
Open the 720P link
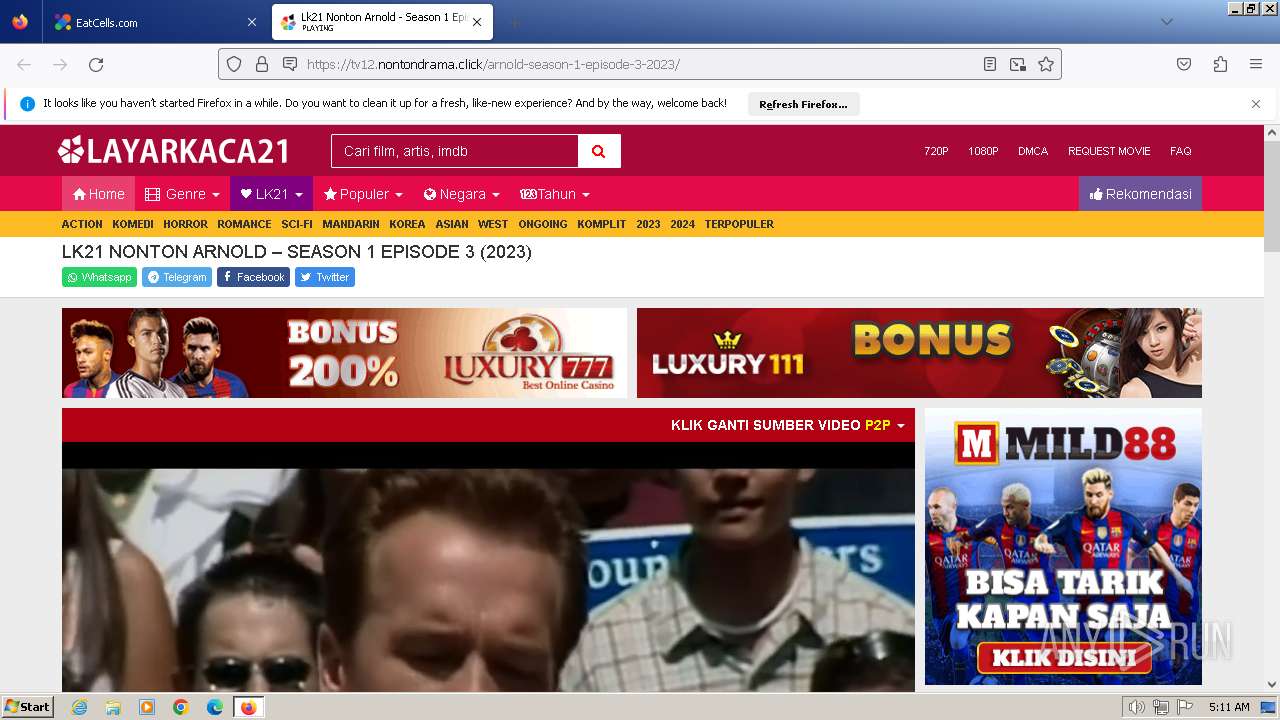(x=936, y=151)
